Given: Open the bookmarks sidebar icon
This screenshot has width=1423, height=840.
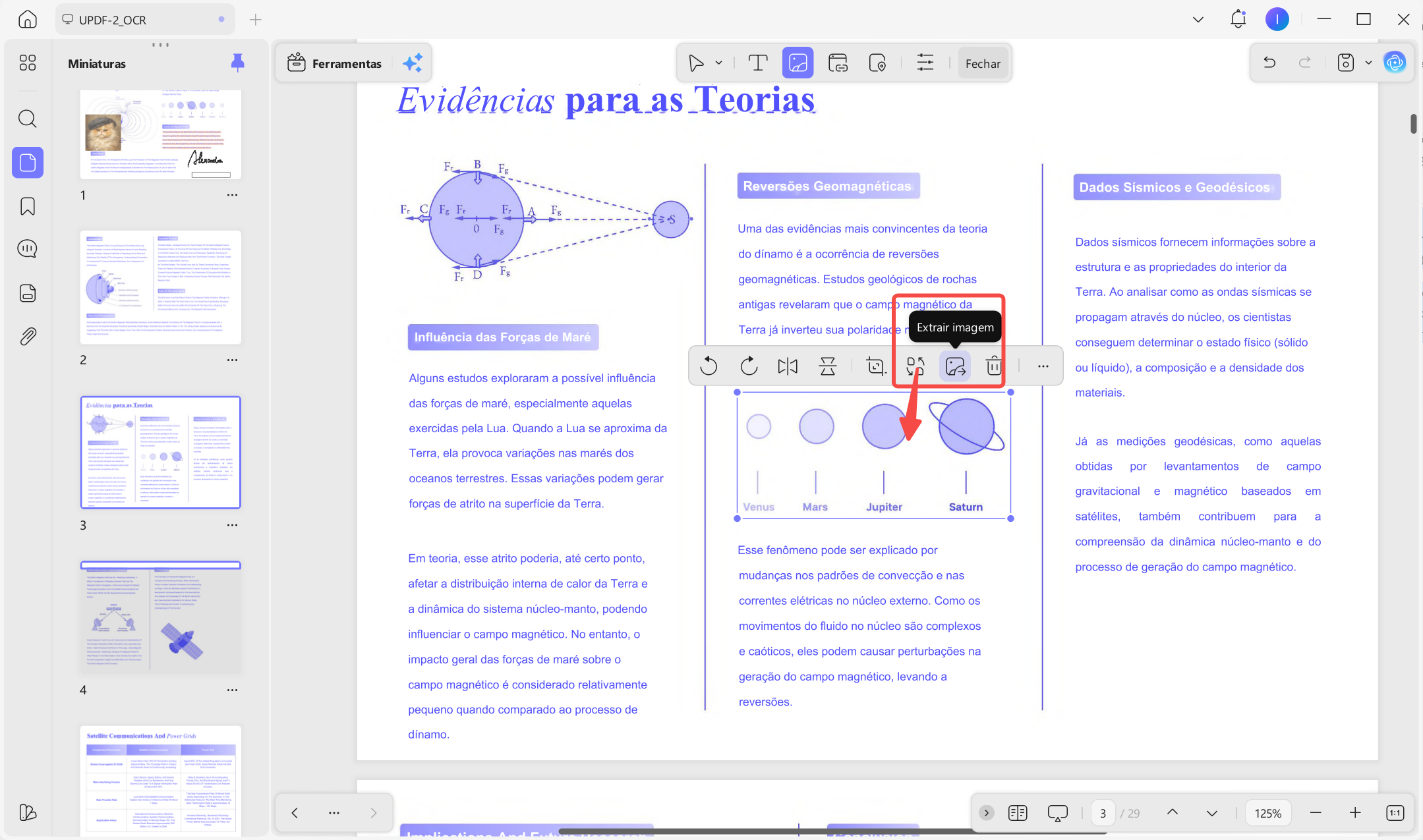Looking at the screenshot, I should tap(28, 206).
